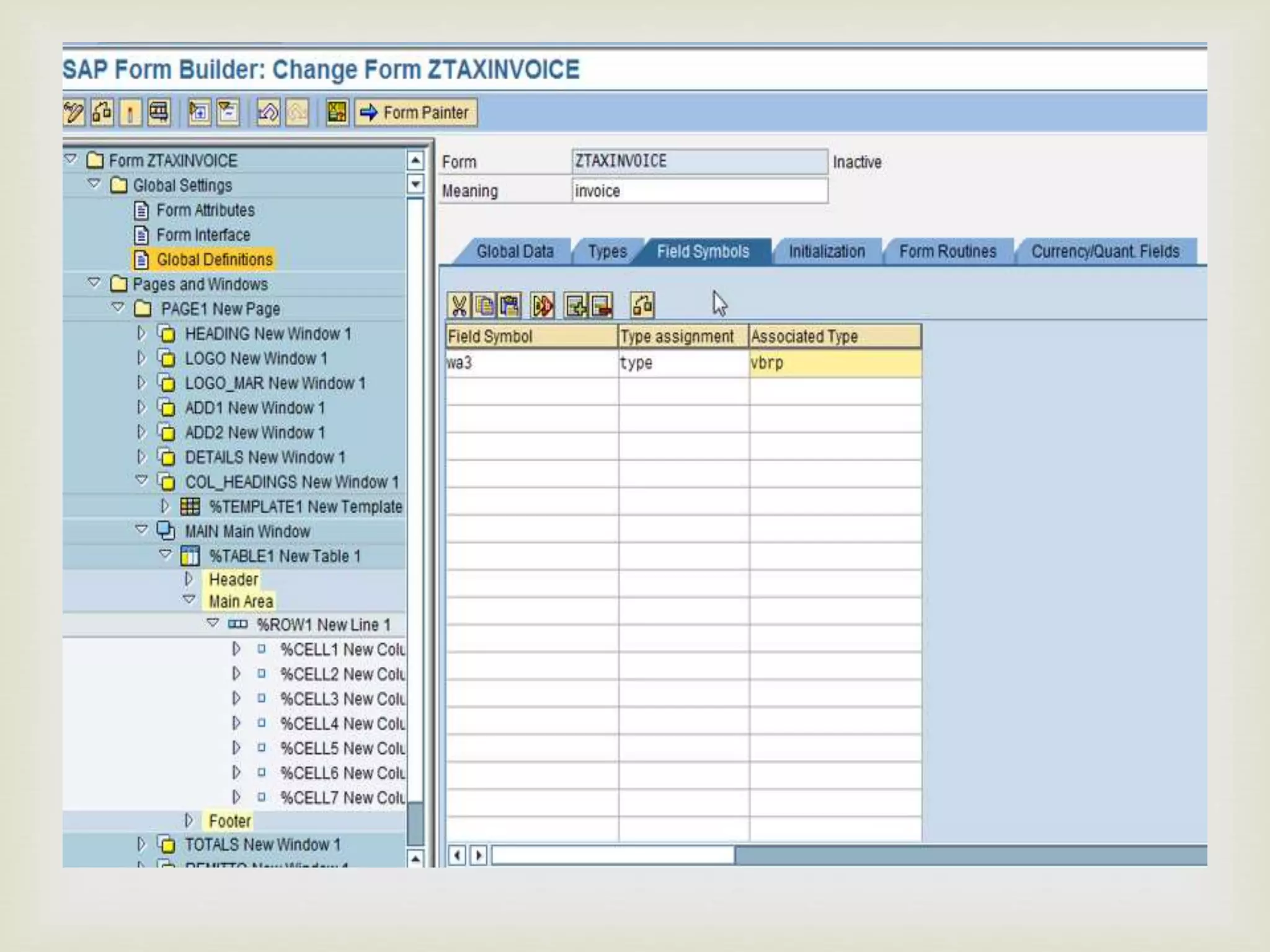Click the Delete row icon
1270x952 pixels.
[602, 306]
